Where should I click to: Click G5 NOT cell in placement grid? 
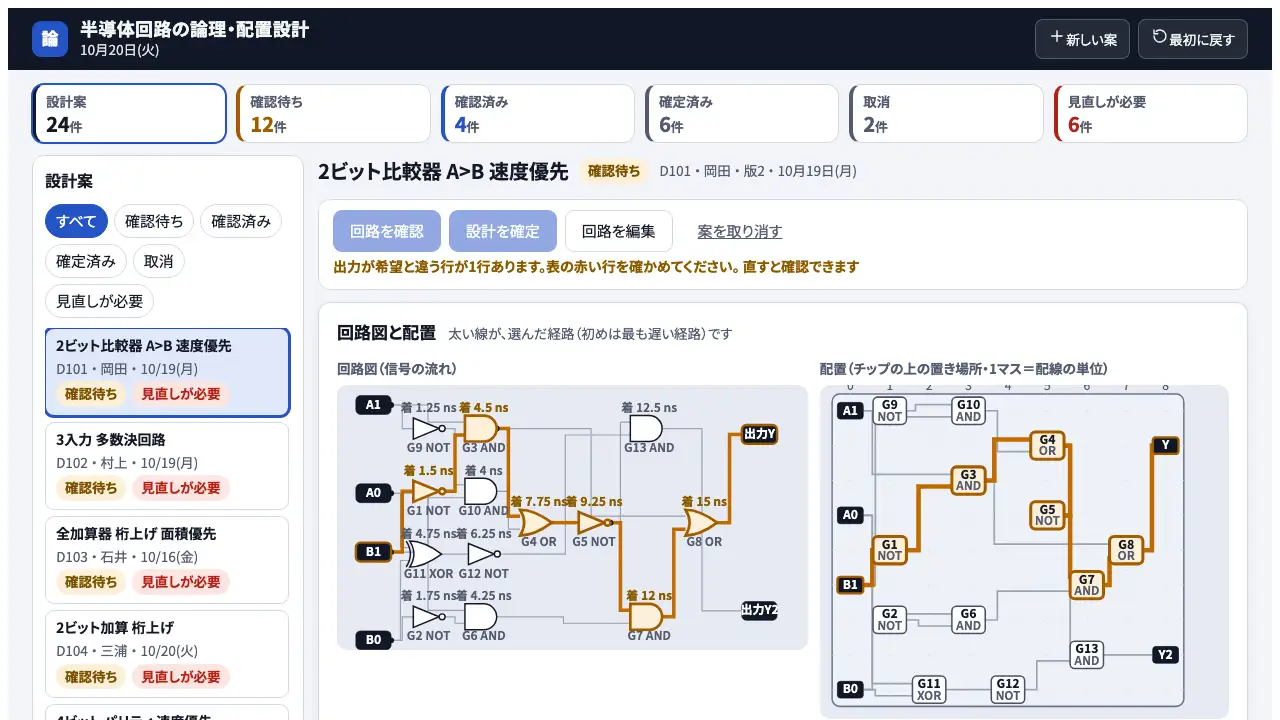(x=1047, y=515)
